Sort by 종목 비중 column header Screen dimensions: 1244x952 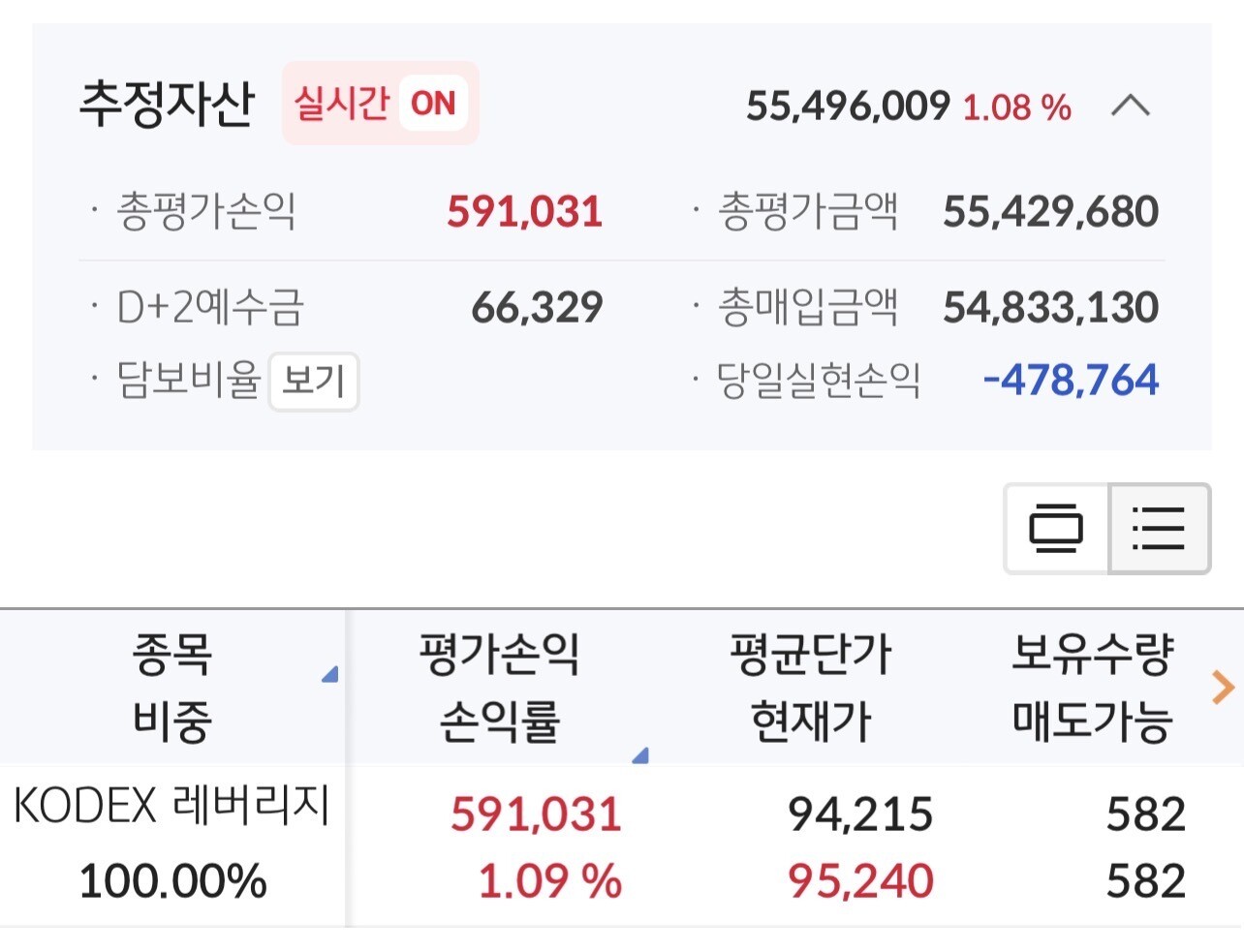tap(171, 687)
